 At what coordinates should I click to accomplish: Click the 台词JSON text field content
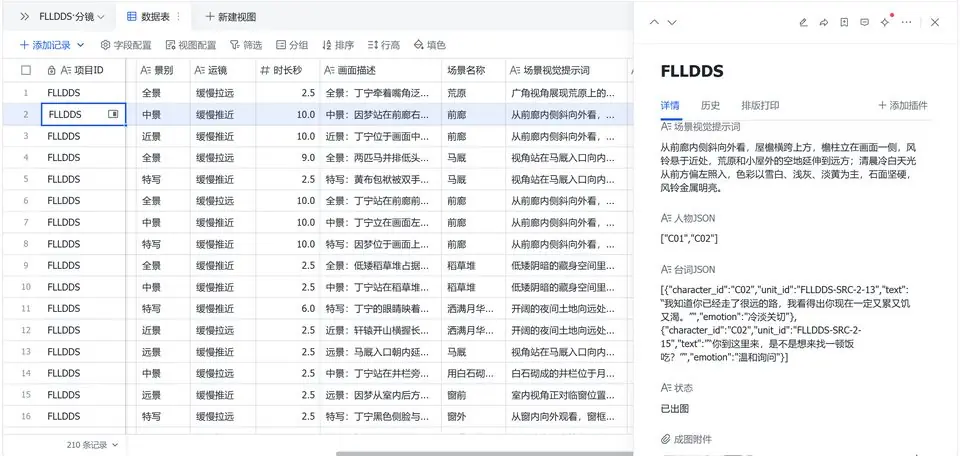(789, 323)
